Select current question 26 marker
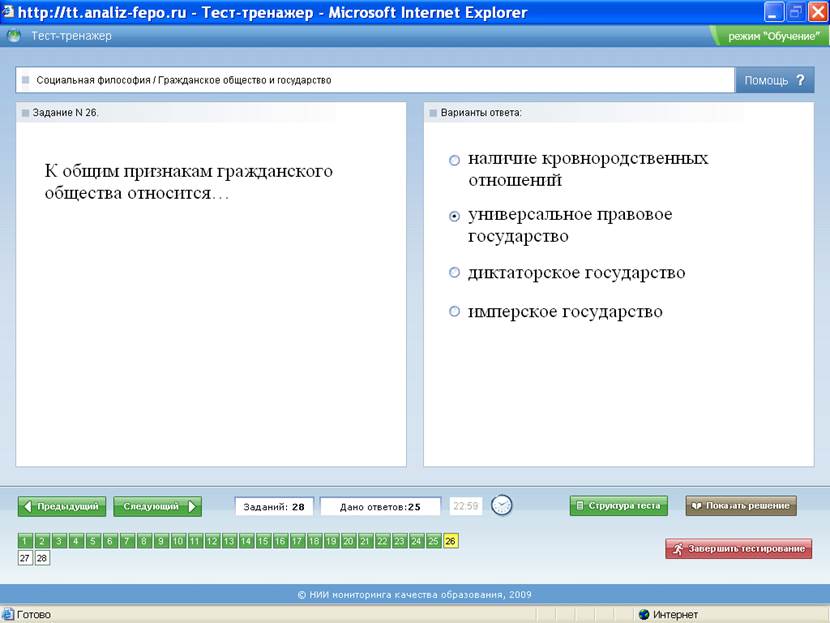This screenshot has height=623, width=830. [450, 541]
